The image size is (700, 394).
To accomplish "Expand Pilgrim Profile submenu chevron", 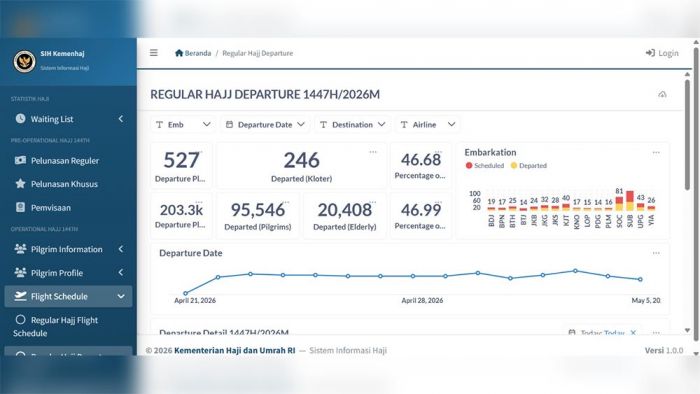I will (x=121, y=273).
